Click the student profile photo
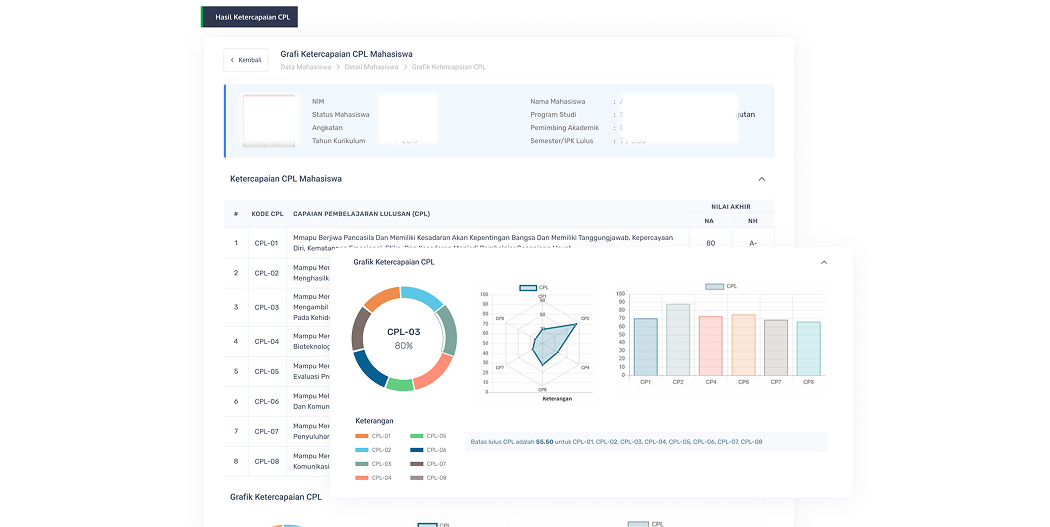 pos(269,121)
